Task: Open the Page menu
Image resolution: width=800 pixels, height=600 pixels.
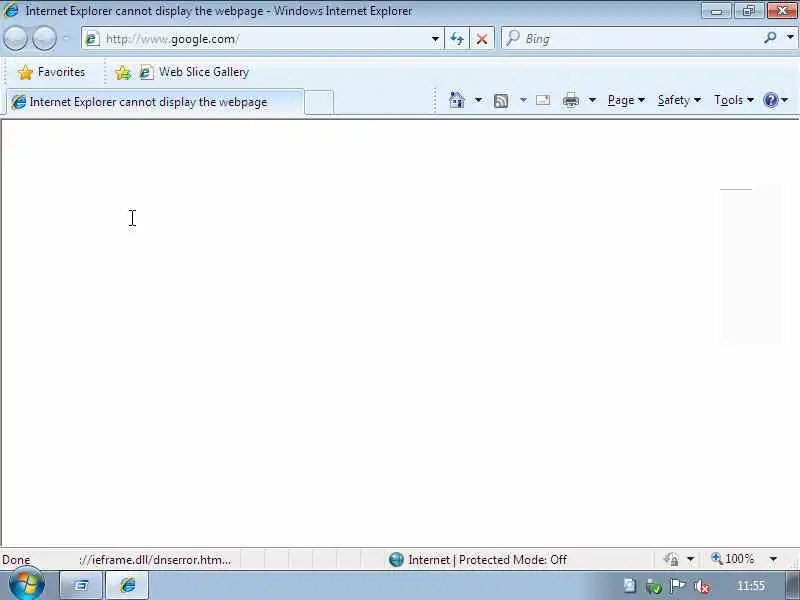Action: pos(627,101)
